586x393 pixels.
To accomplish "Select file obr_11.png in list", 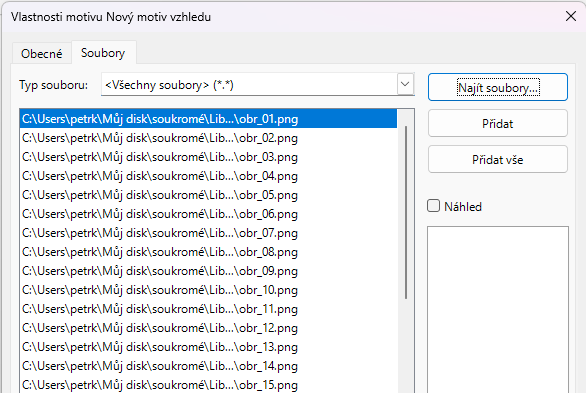I will click(x=209, y=309).
